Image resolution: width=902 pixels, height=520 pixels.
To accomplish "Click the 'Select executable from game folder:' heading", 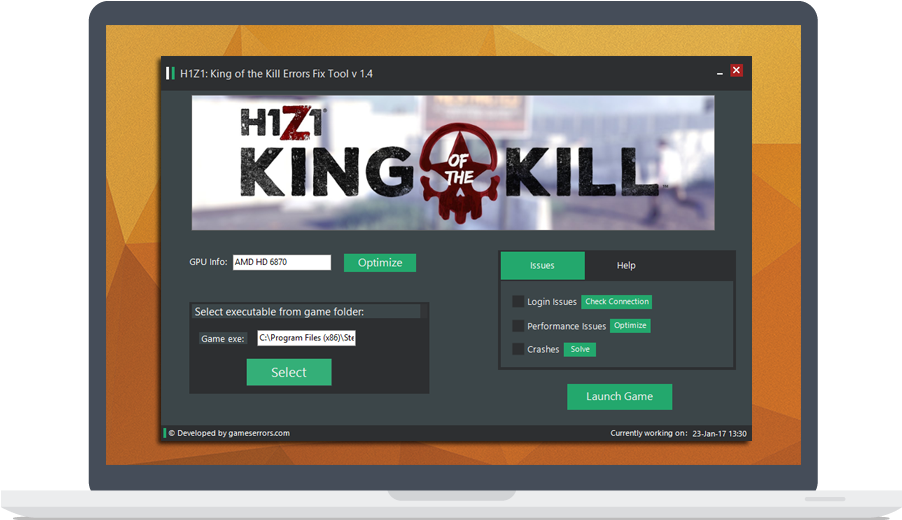I will pos(279,312).
